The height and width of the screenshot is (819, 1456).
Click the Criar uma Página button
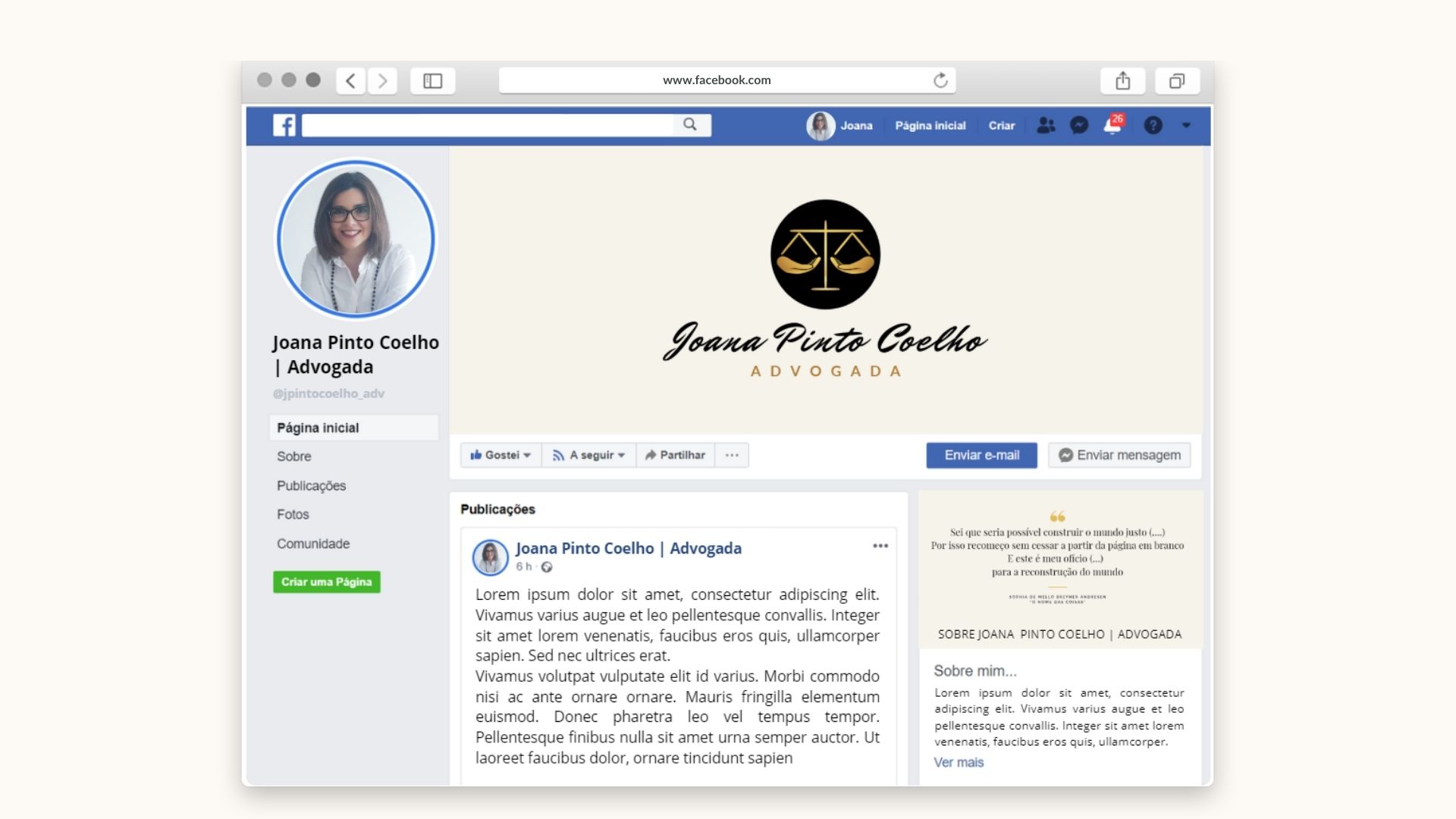(x=326, y=582)
